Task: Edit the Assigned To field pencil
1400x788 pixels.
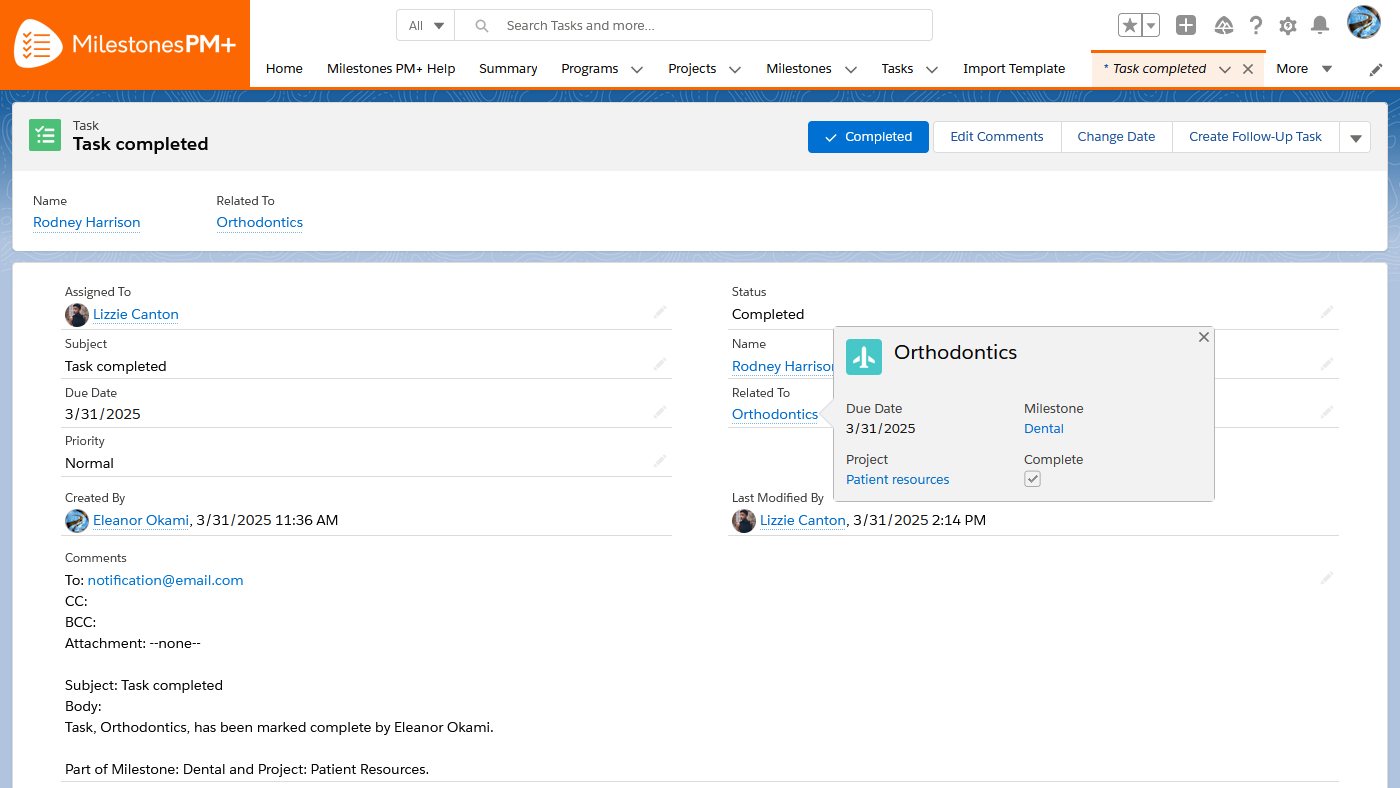Action: pos(660,313)
